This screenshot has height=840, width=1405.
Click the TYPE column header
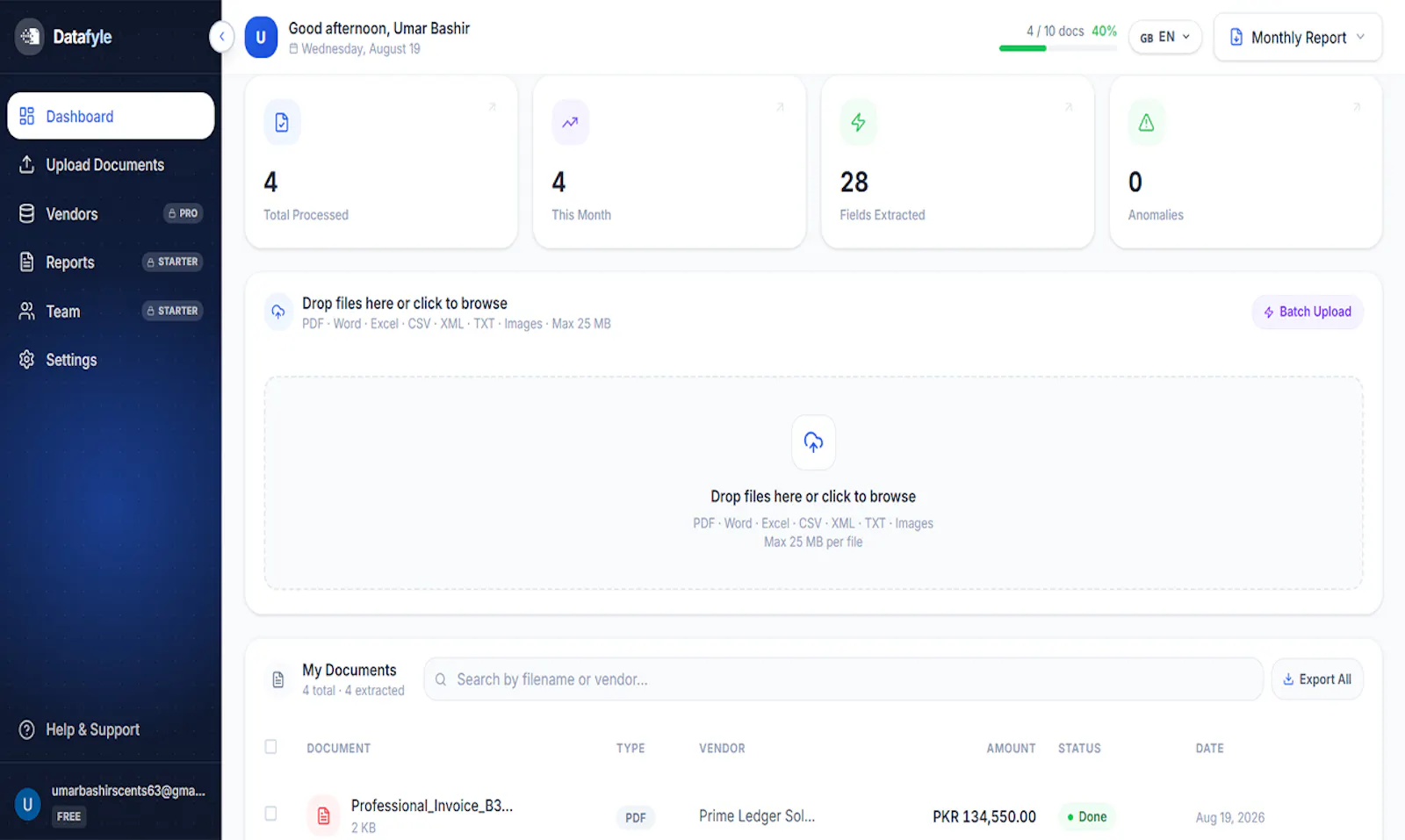pos(630,748)
